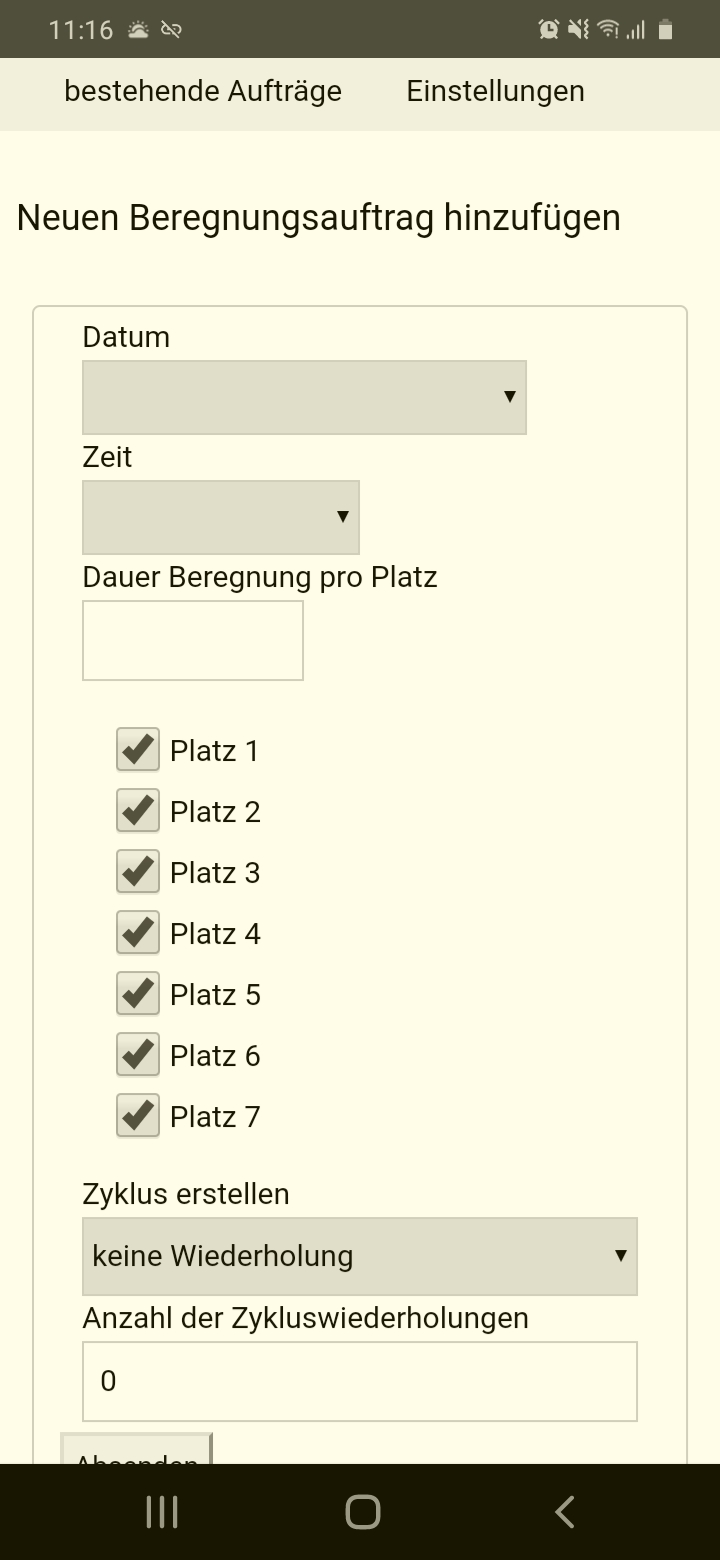Screen dimensions: 720x1560
Task: Tap the Android recent apps icon
Action: 162,1512
